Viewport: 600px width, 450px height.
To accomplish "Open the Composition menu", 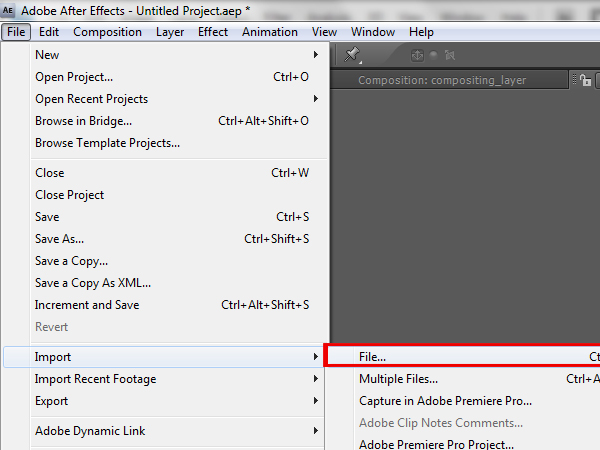I will (108, 32).
